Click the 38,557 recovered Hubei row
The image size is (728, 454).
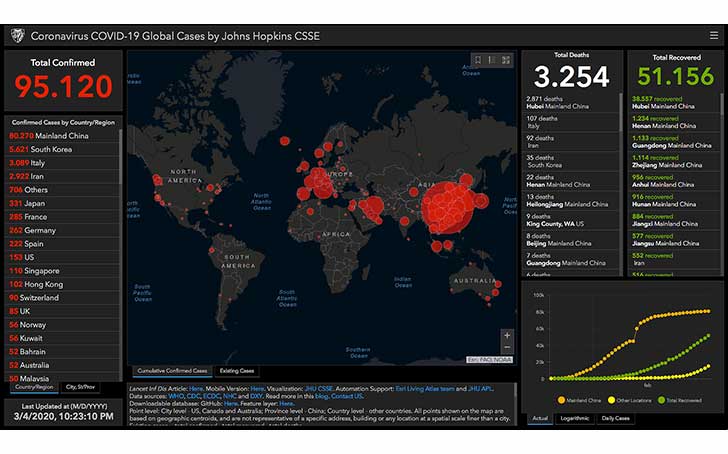[674, 103]
